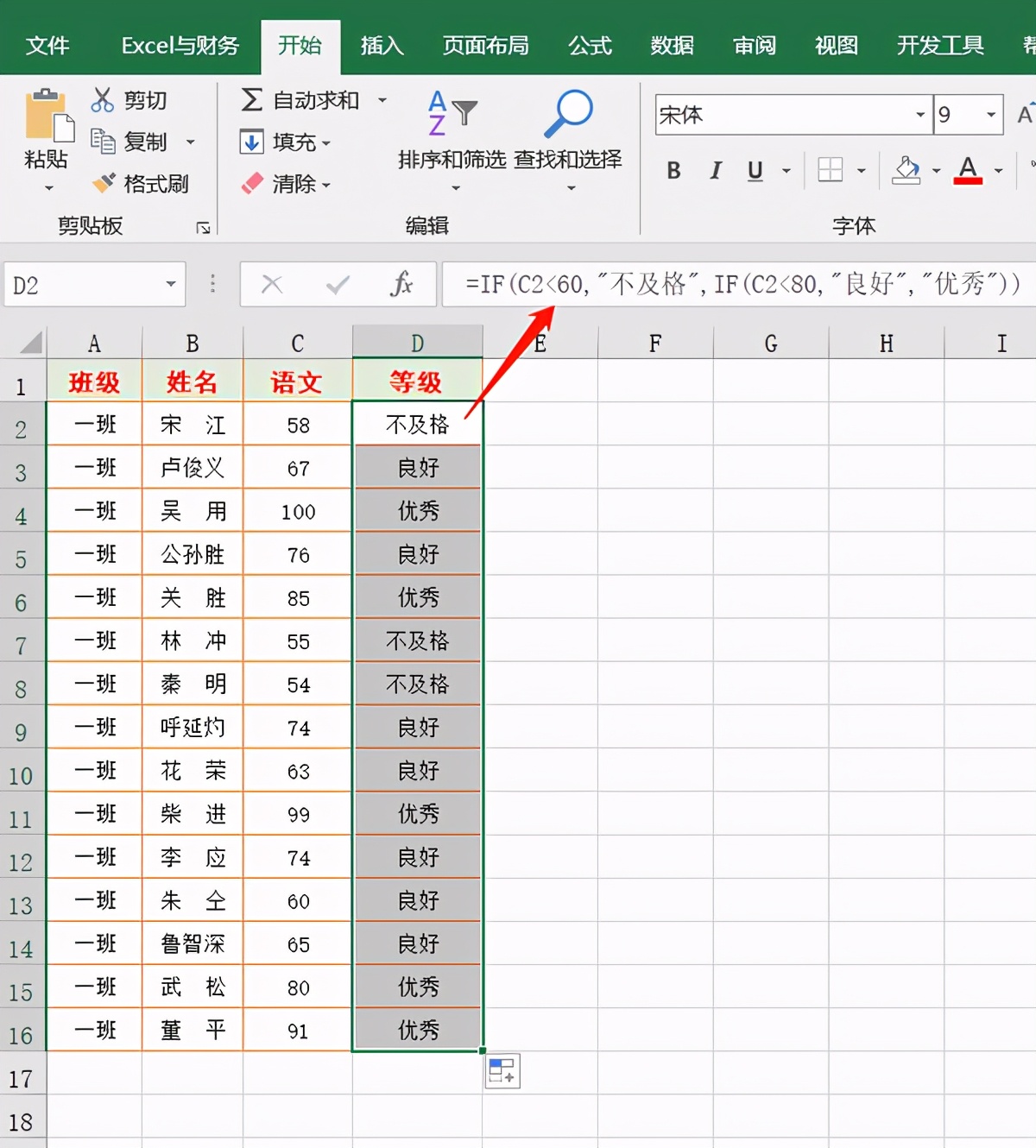Toggle Italic formatting

715,171
